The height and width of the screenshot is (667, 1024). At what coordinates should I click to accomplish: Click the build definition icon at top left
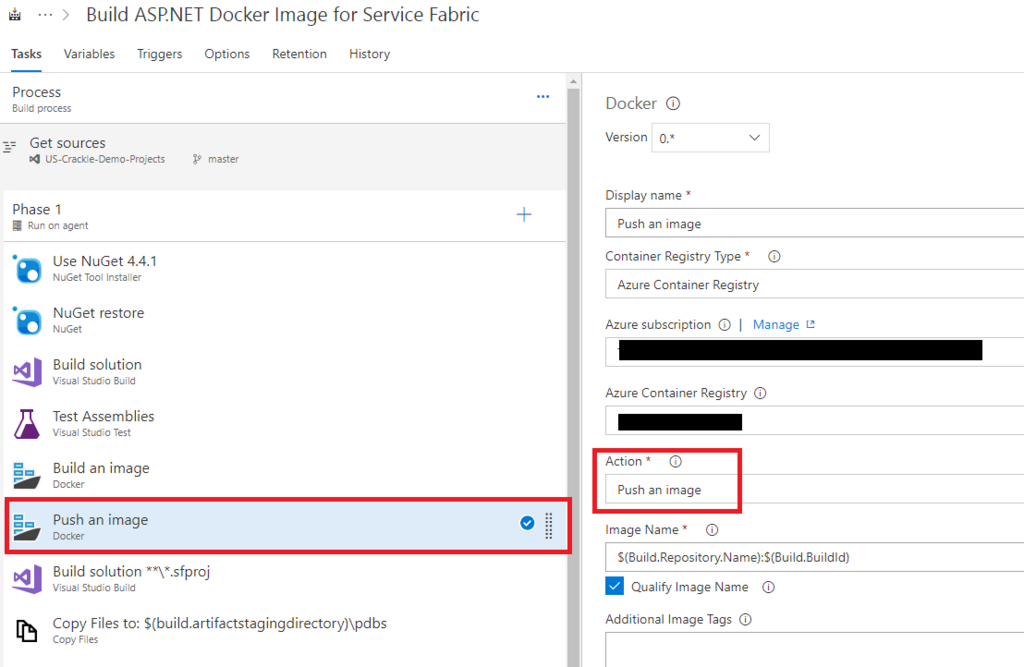coord(14,14)
